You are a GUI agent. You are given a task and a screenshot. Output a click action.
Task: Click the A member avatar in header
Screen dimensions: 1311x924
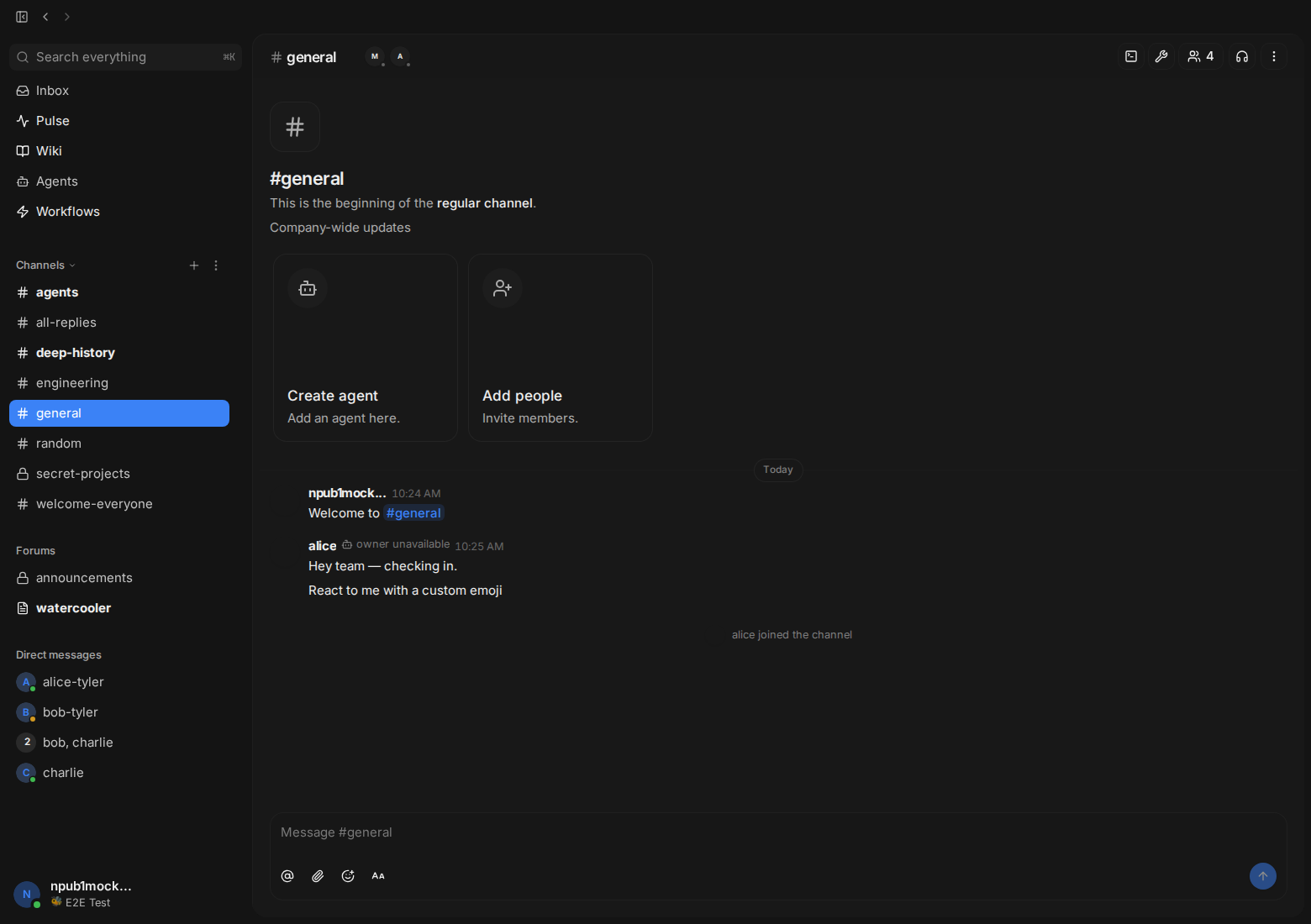400,57
